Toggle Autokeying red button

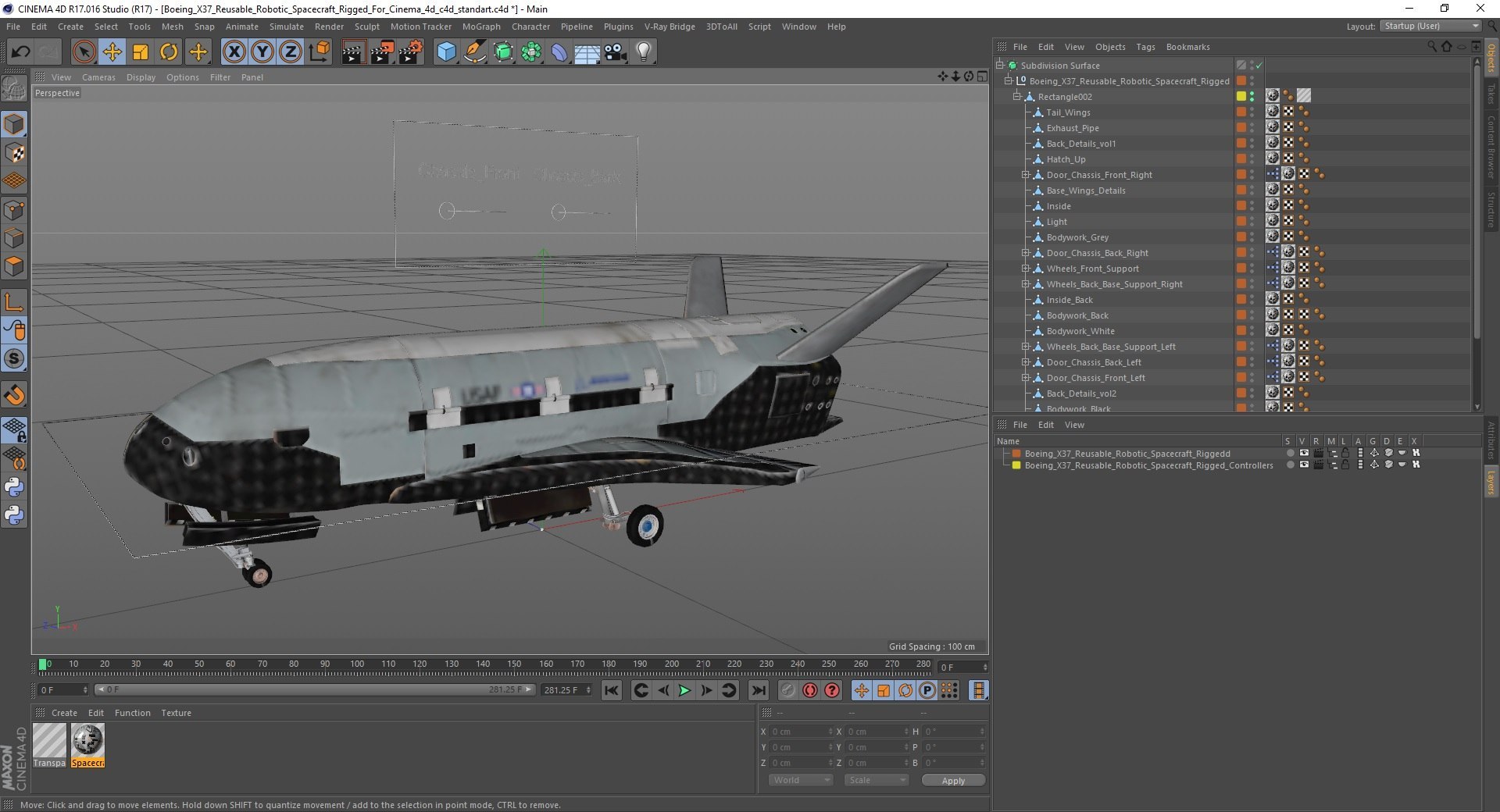810,690
